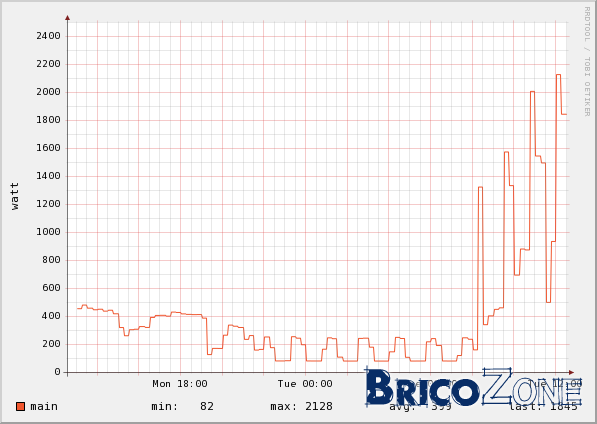Click the 600 y-axis value
The image size is (597, 424).
pyautogui.click(x=51, y=288)
